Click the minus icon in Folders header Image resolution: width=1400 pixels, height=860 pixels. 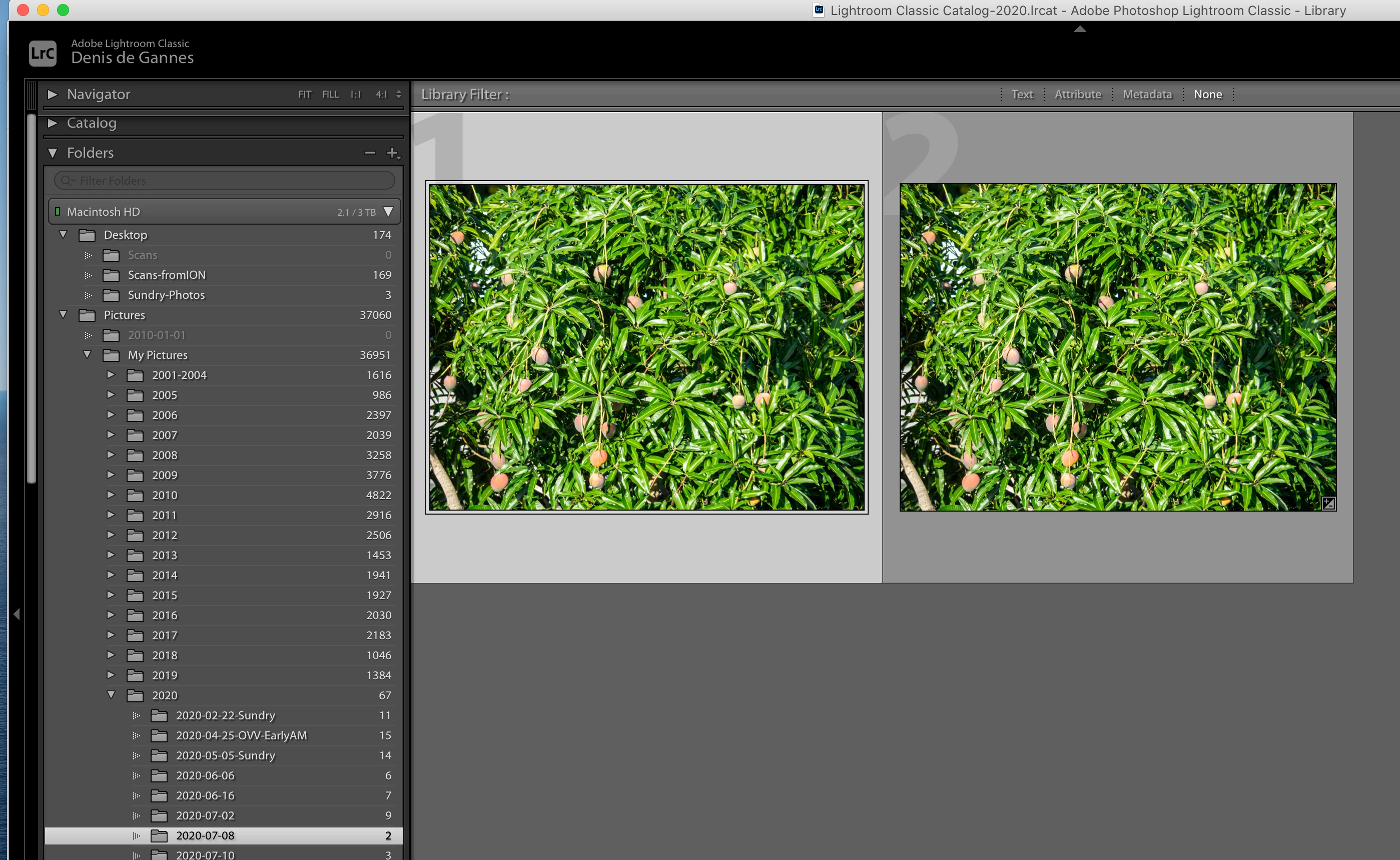[x=370, y=153]
